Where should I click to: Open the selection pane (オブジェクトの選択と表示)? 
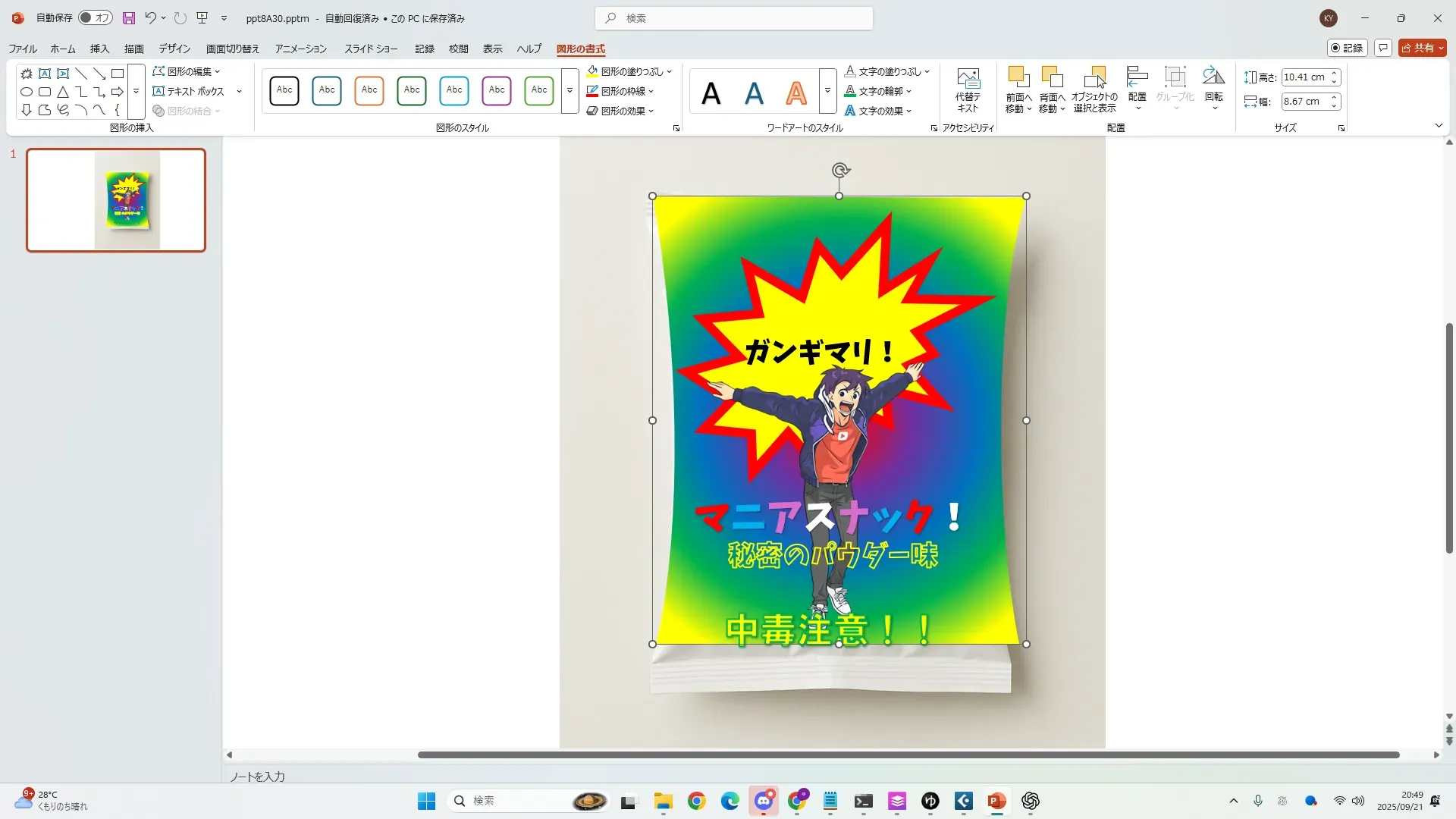[1094, 79]
